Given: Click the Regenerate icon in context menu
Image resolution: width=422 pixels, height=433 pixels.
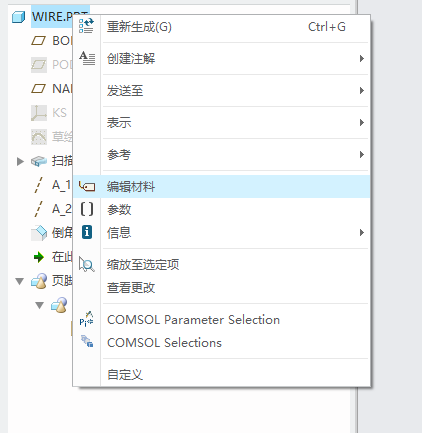Looking at the screenshot, I should coord(87,26).
